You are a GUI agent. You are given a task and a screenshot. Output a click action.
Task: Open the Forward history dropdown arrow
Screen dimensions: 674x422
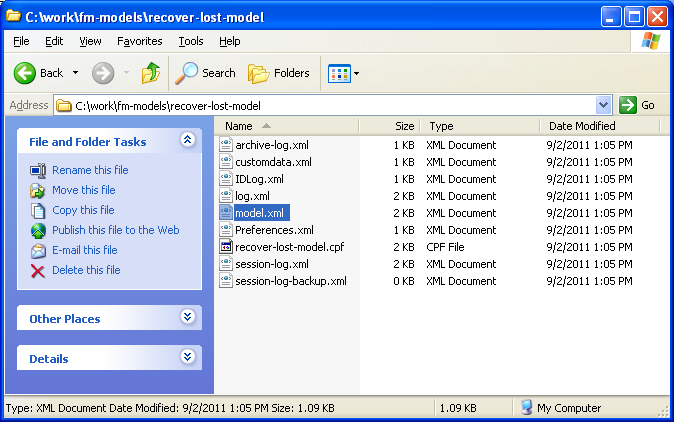click(x=126, y=73)
